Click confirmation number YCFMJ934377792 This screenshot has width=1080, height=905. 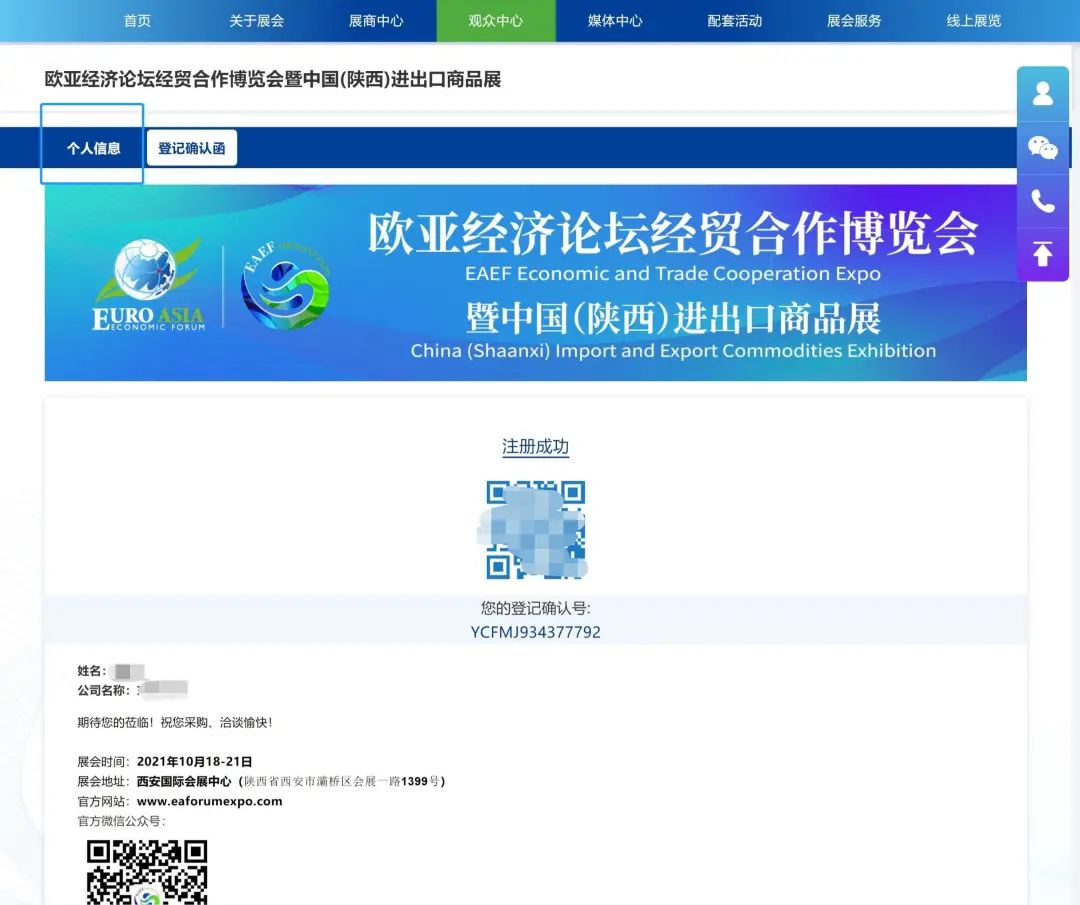pyautogui.click(x=535, y=632)
